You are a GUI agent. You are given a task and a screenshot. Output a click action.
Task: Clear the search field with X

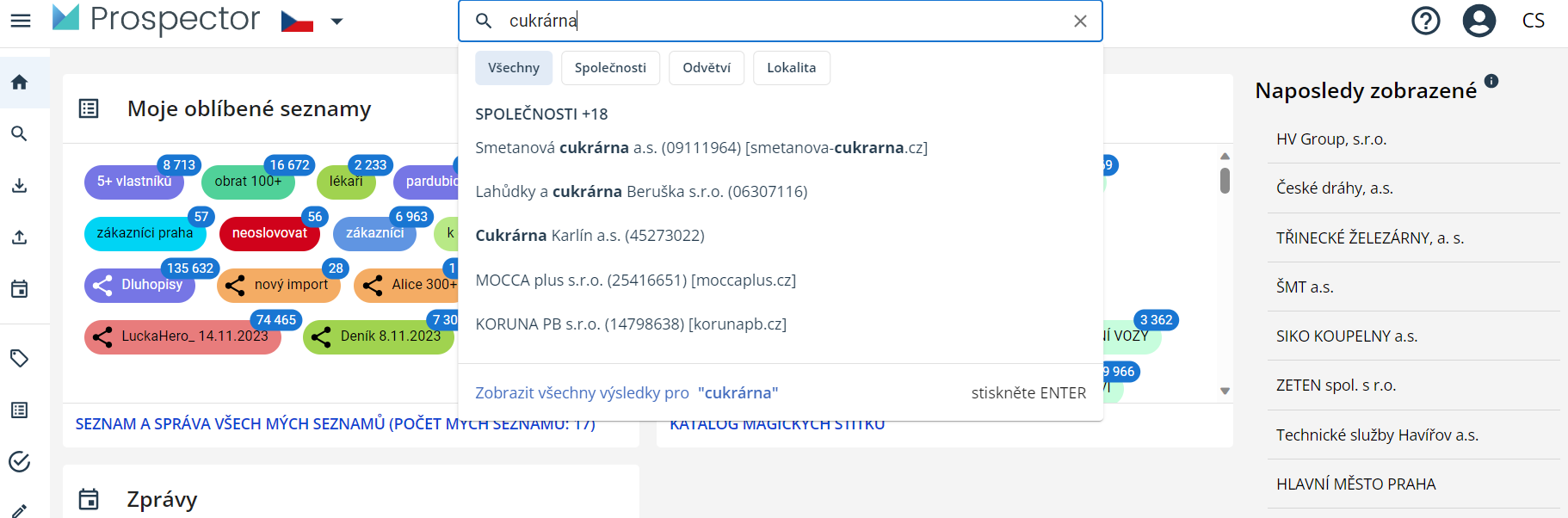[1080, 22]
